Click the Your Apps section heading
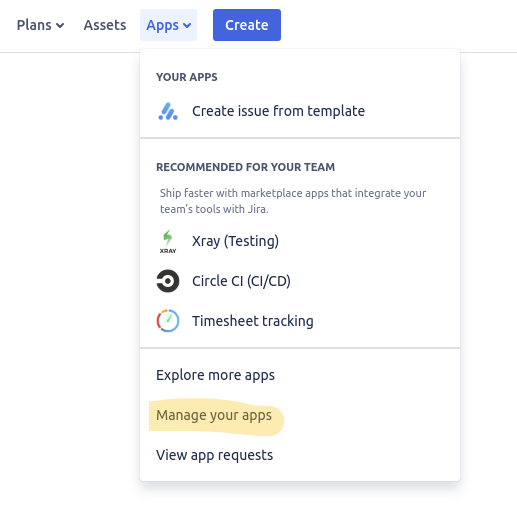 (x=187, y=77)
